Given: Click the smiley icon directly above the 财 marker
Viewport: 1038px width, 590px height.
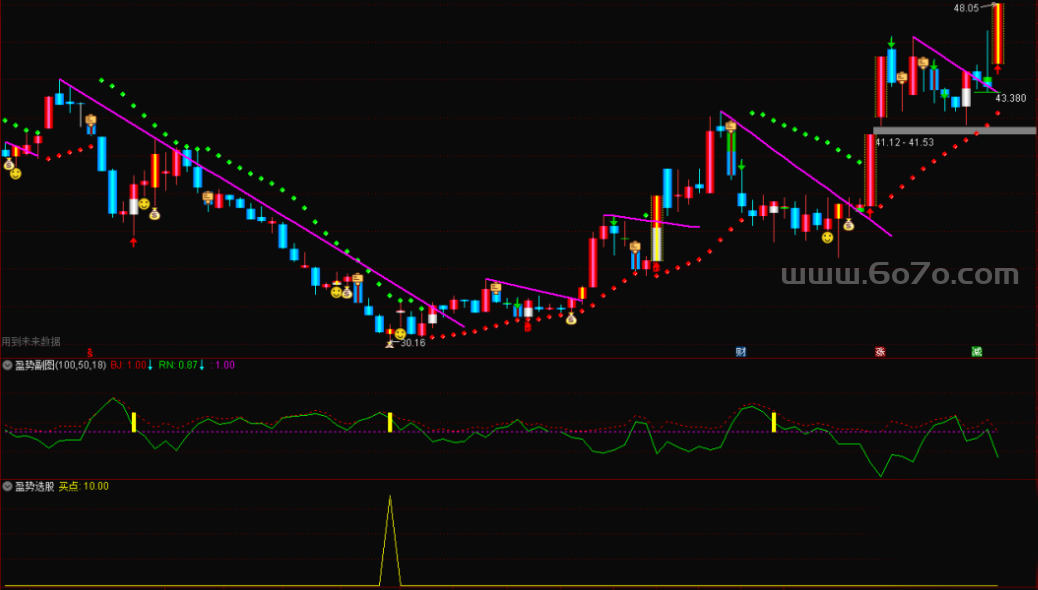Looking at the screenshot, I should [x=827, y=237].
